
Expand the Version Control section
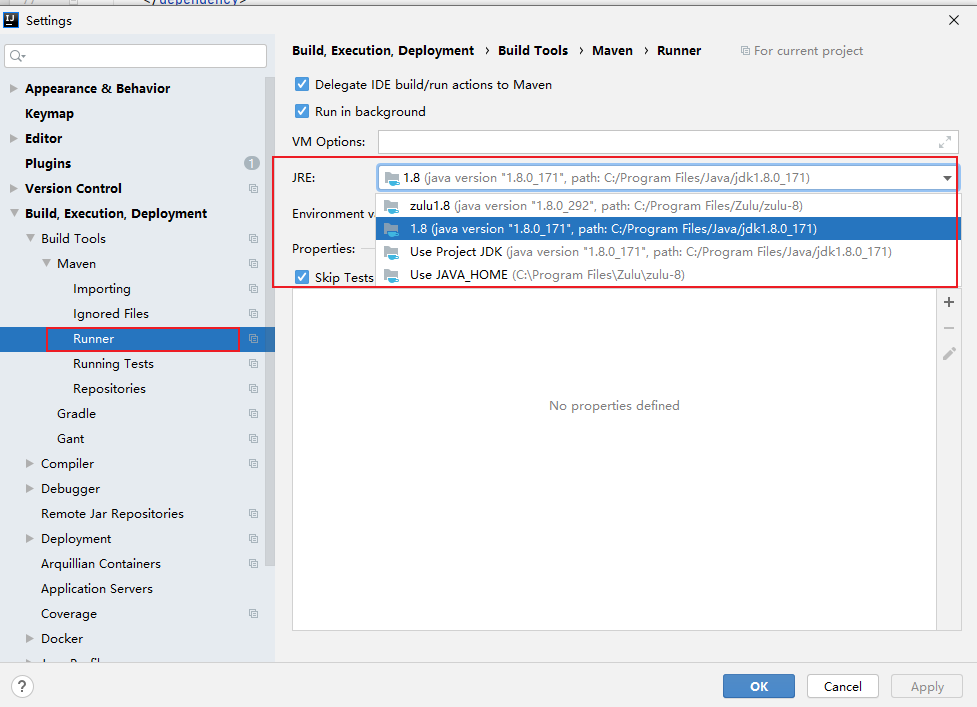coord(14,188)
